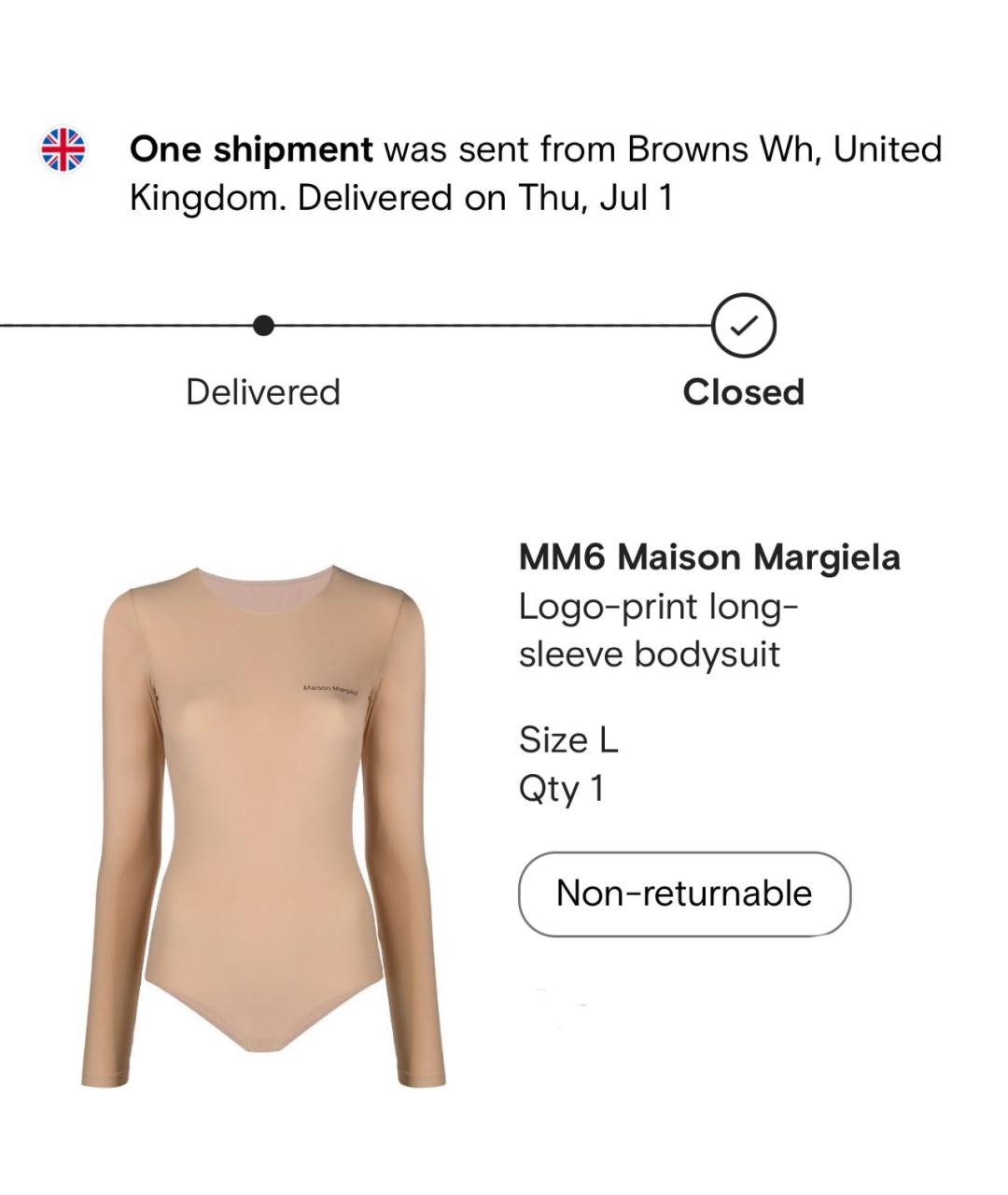The height and width of the screenshot is (1195, 1008).
Task: Click the Size L label
Action: tap(568, 740)
